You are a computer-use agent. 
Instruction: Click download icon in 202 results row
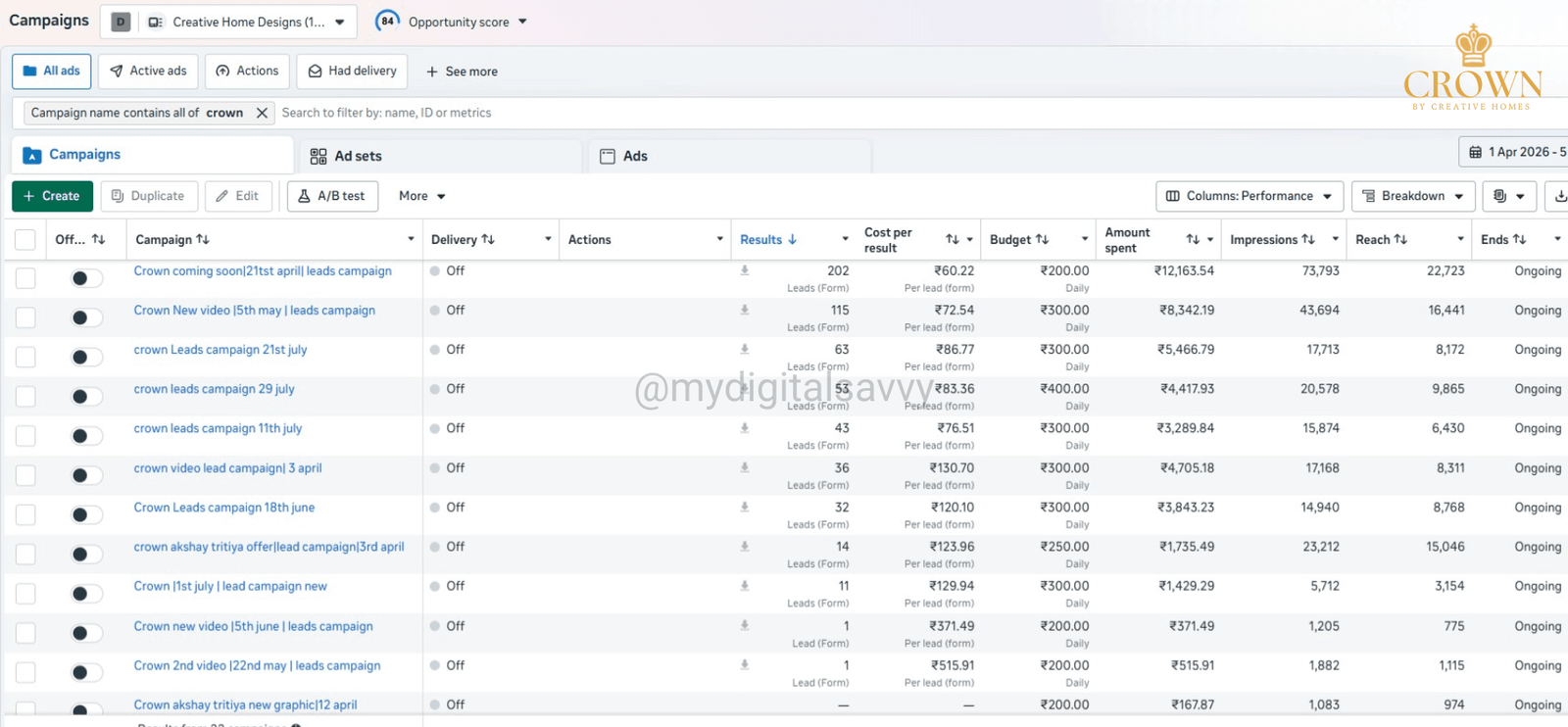tap(745, 270)
